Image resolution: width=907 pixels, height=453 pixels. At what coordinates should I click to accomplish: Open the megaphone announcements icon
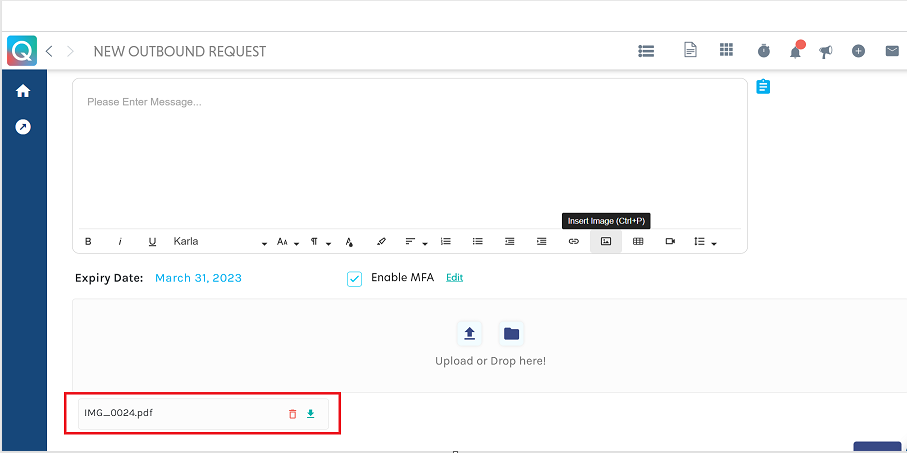[x=826, y=51]
